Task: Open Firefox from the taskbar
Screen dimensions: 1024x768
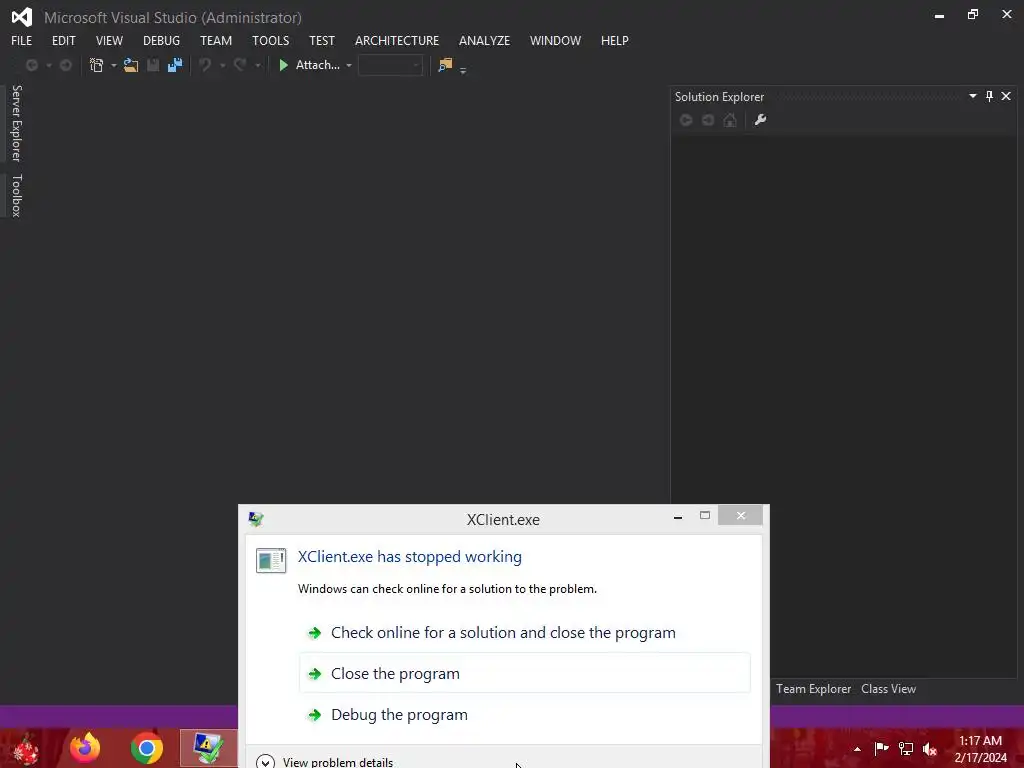Action: tap(85, 748)
